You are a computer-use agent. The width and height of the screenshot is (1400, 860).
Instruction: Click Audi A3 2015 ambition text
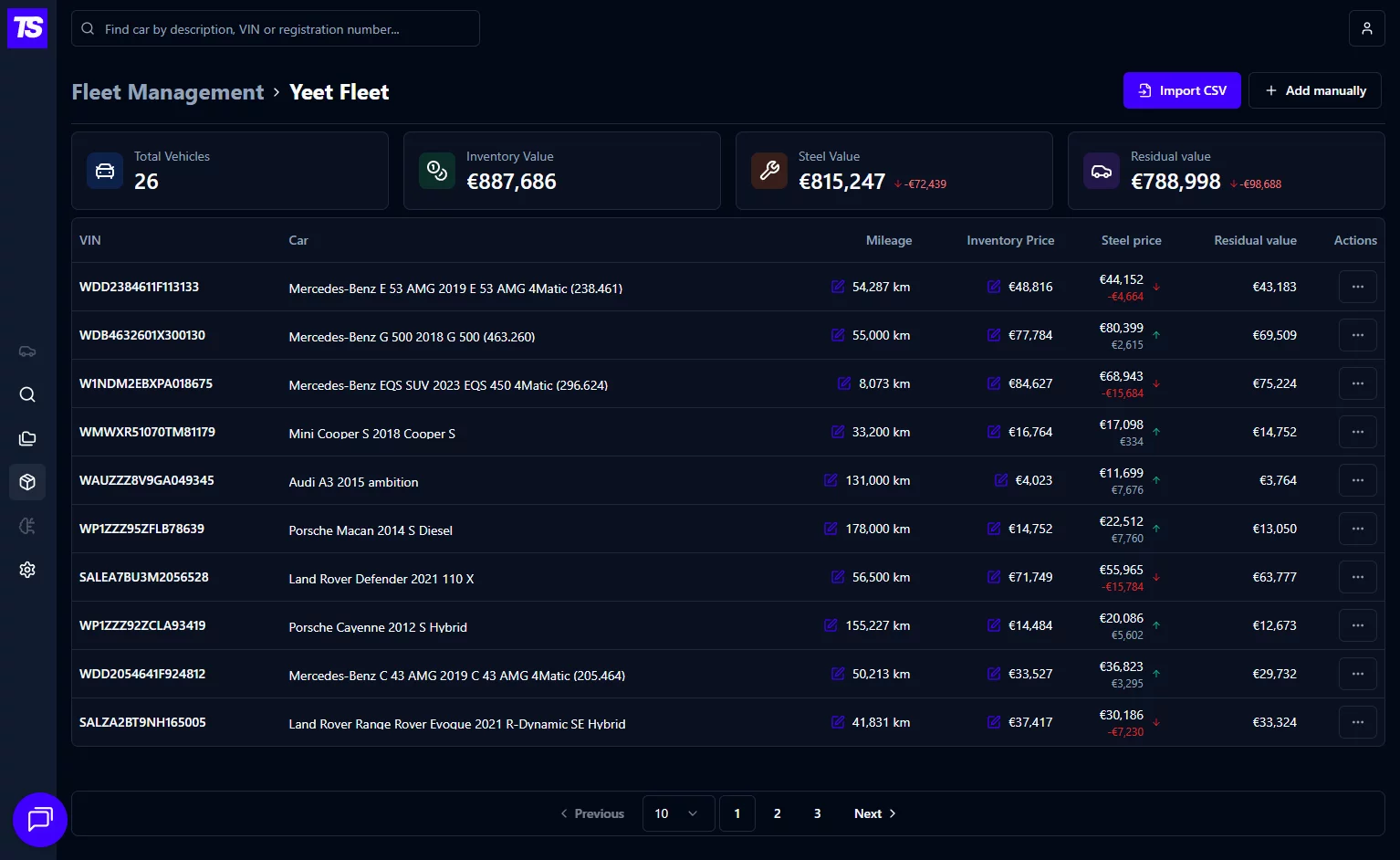354,482
